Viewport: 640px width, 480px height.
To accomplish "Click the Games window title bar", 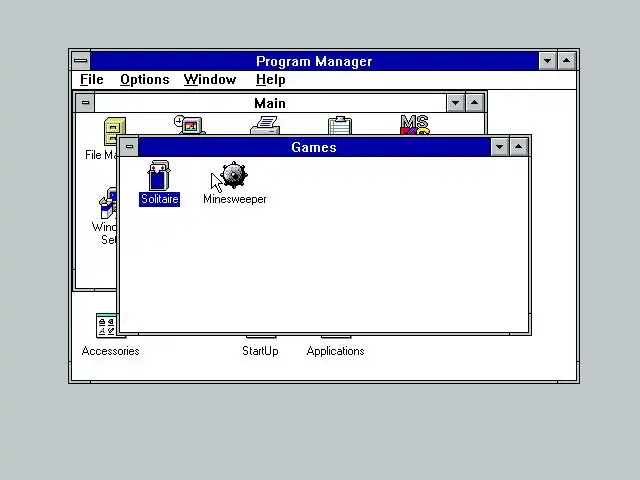I will click(314, 147).
